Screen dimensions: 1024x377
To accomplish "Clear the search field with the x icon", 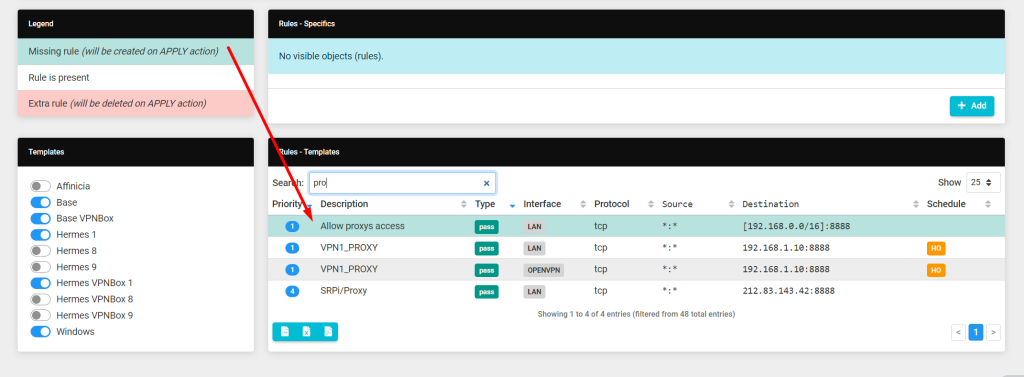I will 486,184.
